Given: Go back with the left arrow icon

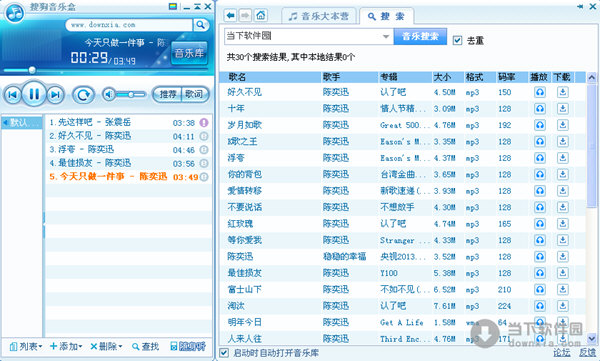Looking at the screenshot, I should (x=230, y=15).
